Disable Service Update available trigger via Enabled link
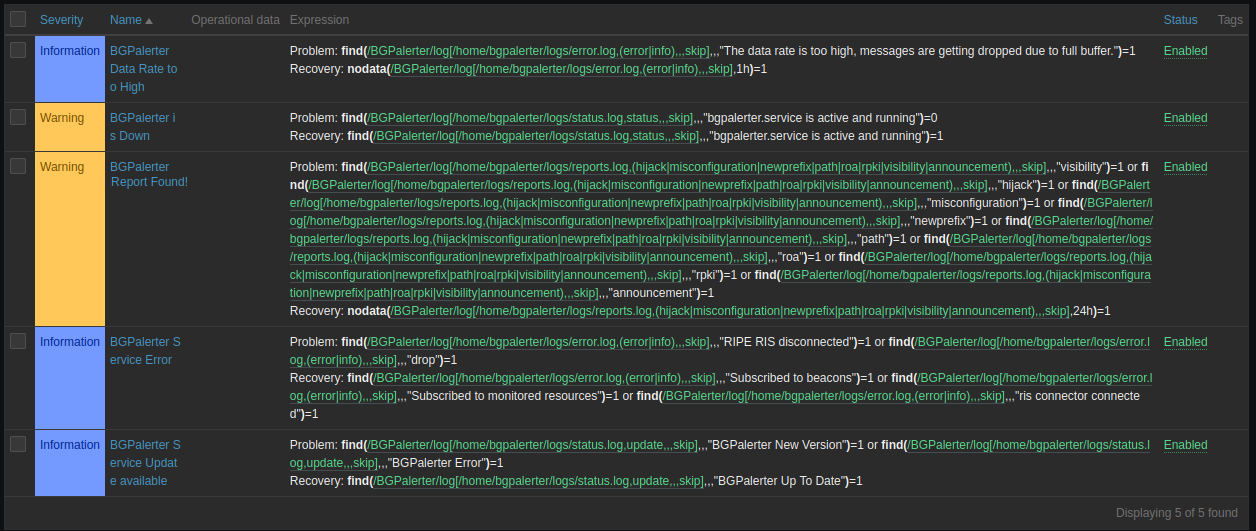 (x=1185, y=445)
